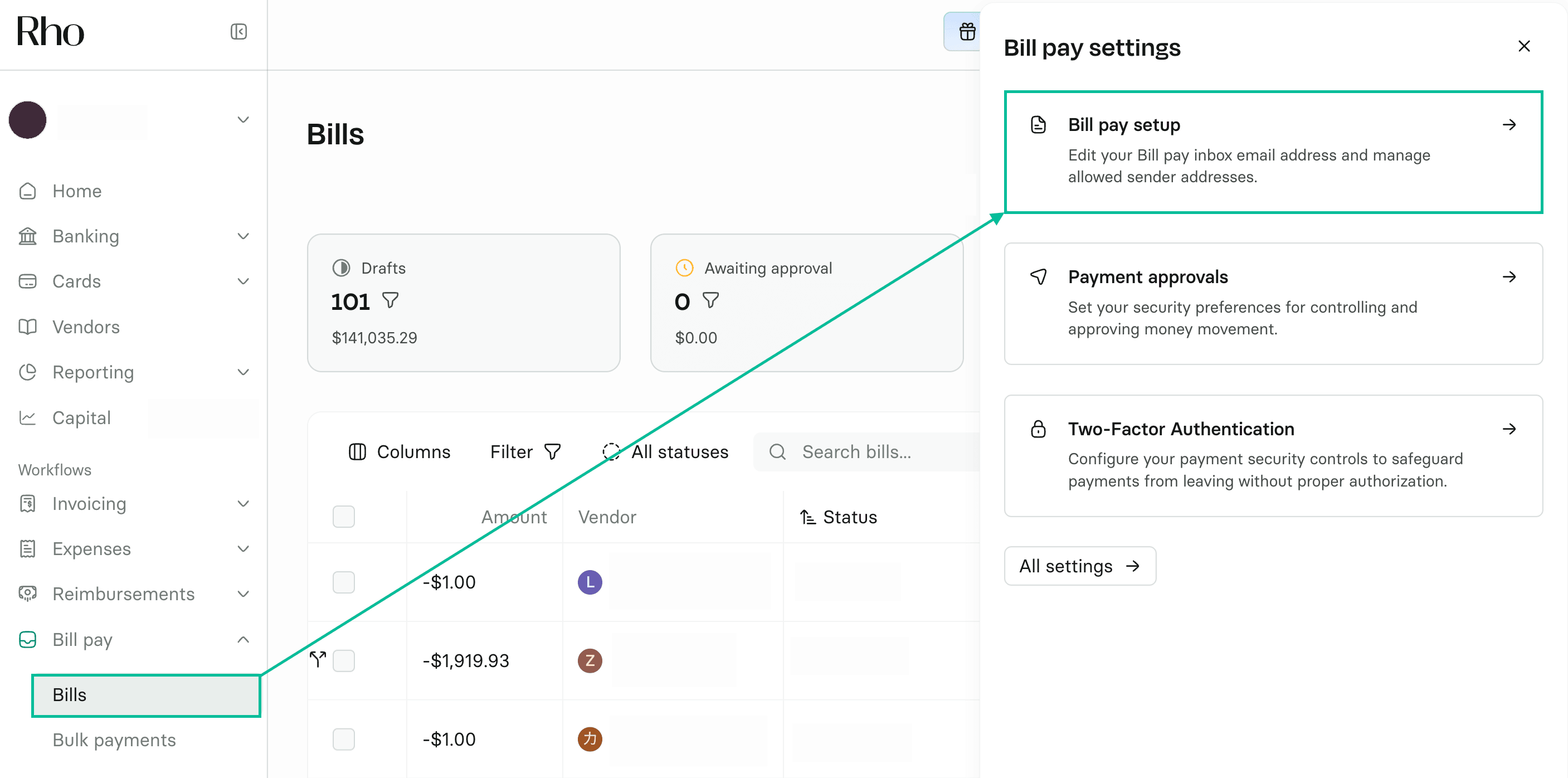This screenshot has width=1568, height=778.
Task: Open Vendors page
Action: pyautogui.click(x=86, y=327)
